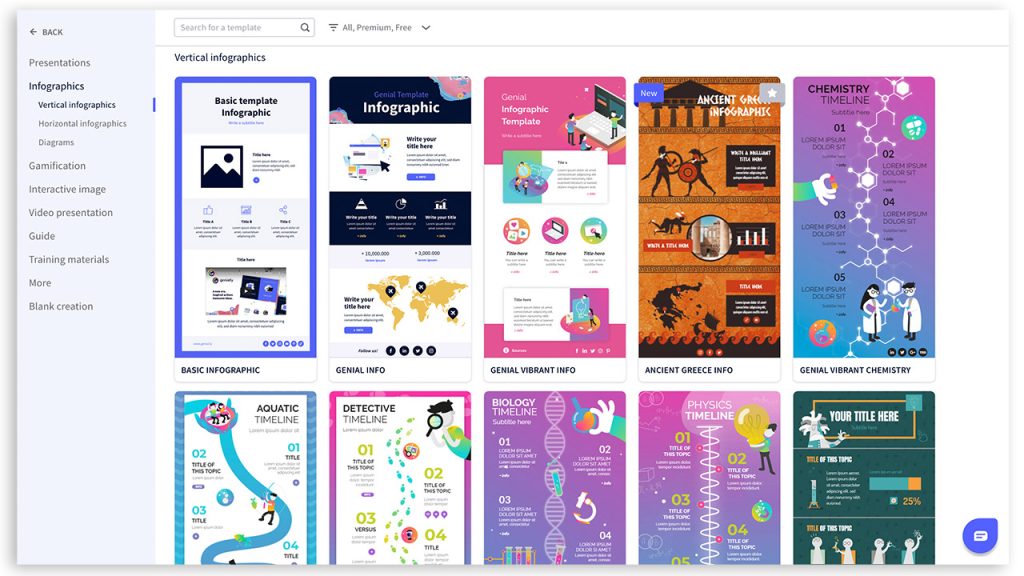The width and height of the screenshot is (1024, 576).
Task: Click the 'BASIC INFOGRAPHIC' caption
Action: click(220, 370)
